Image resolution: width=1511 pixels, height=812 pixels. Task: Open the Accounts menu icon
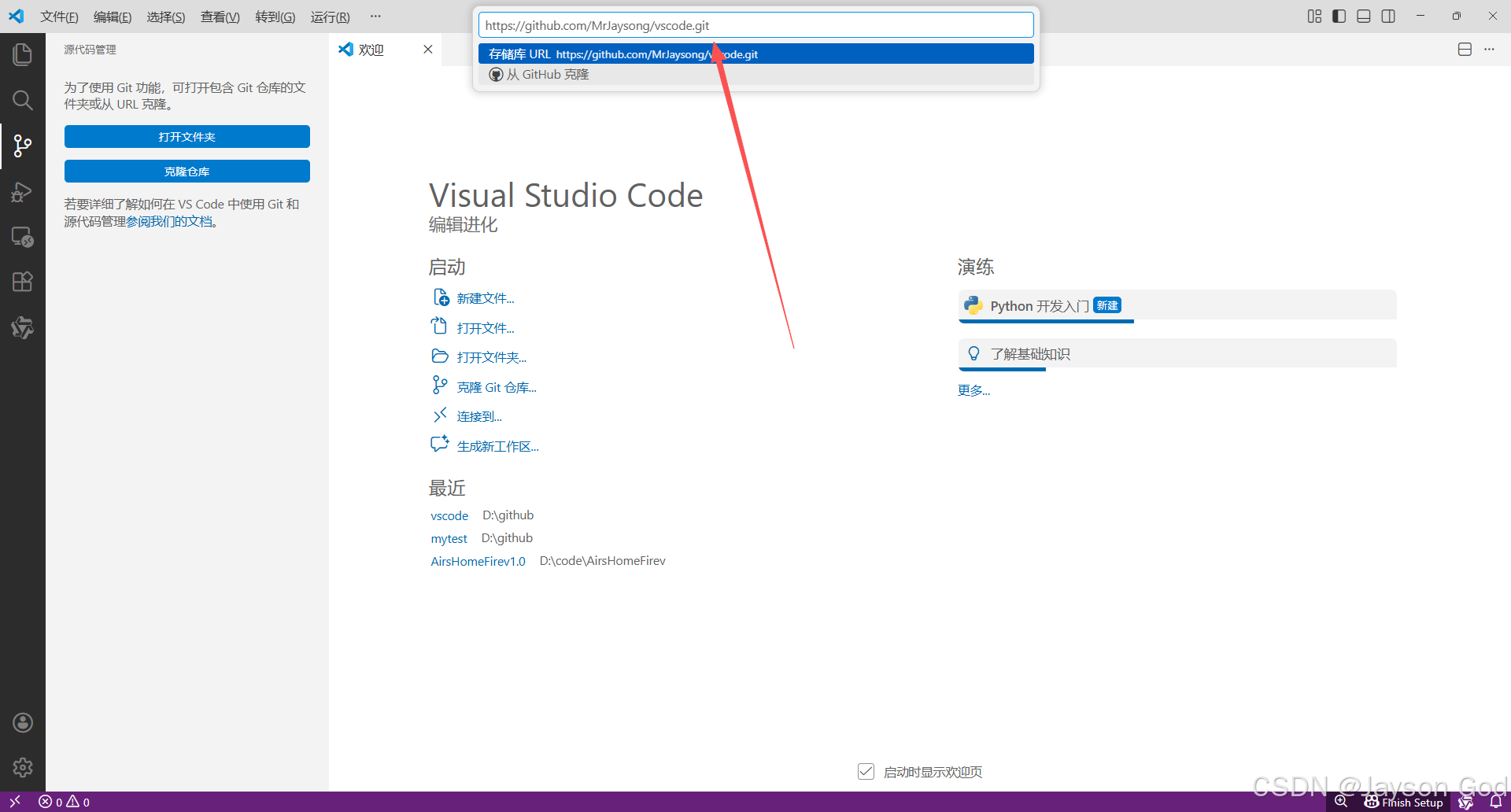23,722
